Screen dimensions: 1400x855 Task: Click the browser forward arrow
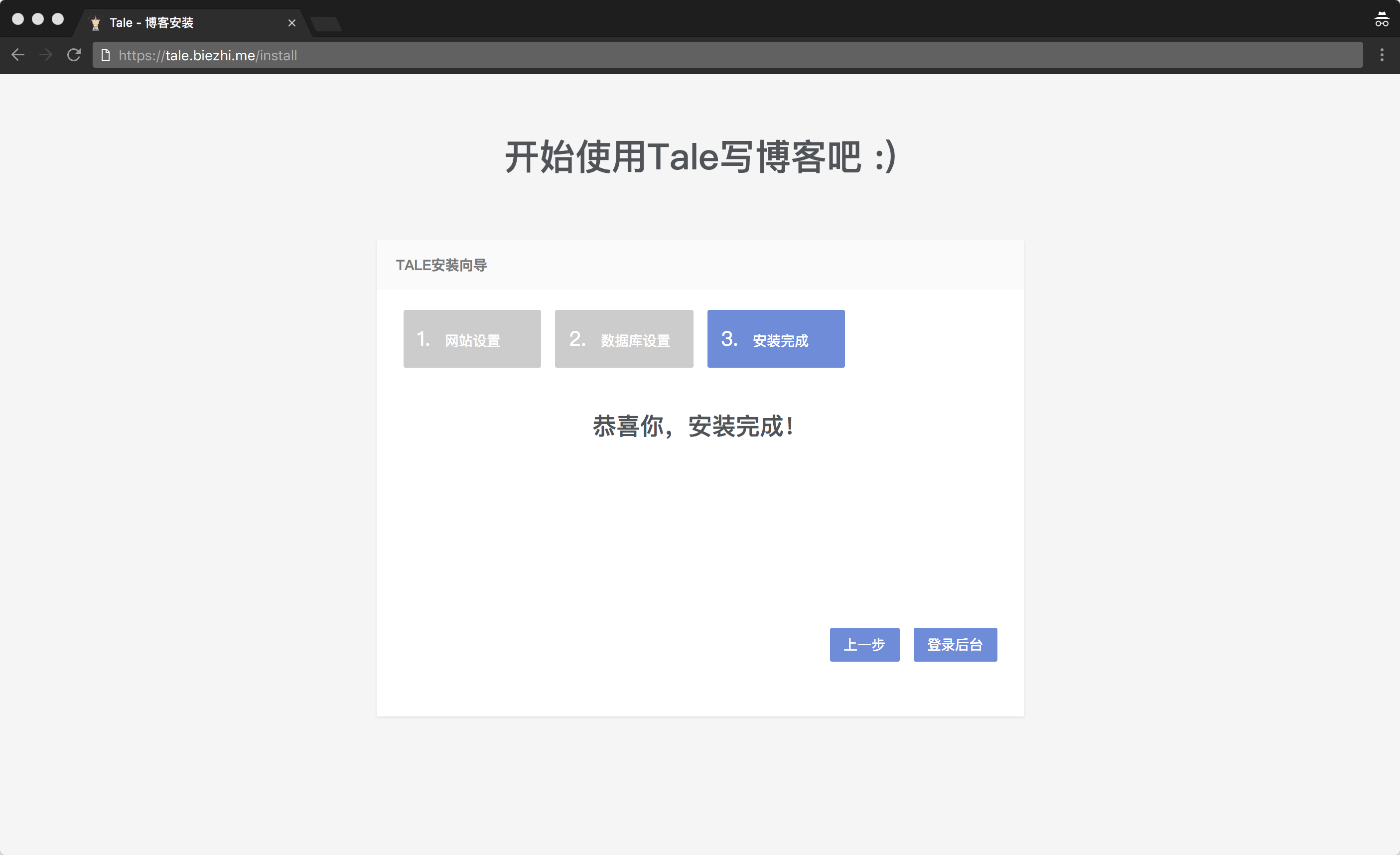[46, 55]
